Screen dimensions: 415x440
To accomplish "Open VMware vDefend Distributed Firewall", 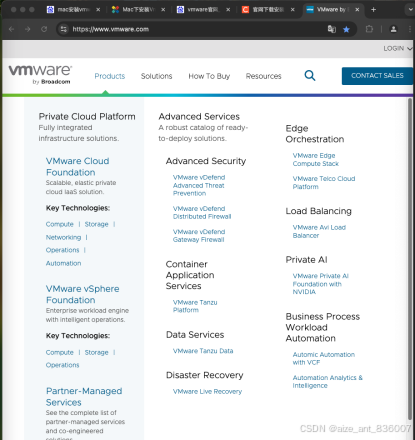I will pos(202,212).
